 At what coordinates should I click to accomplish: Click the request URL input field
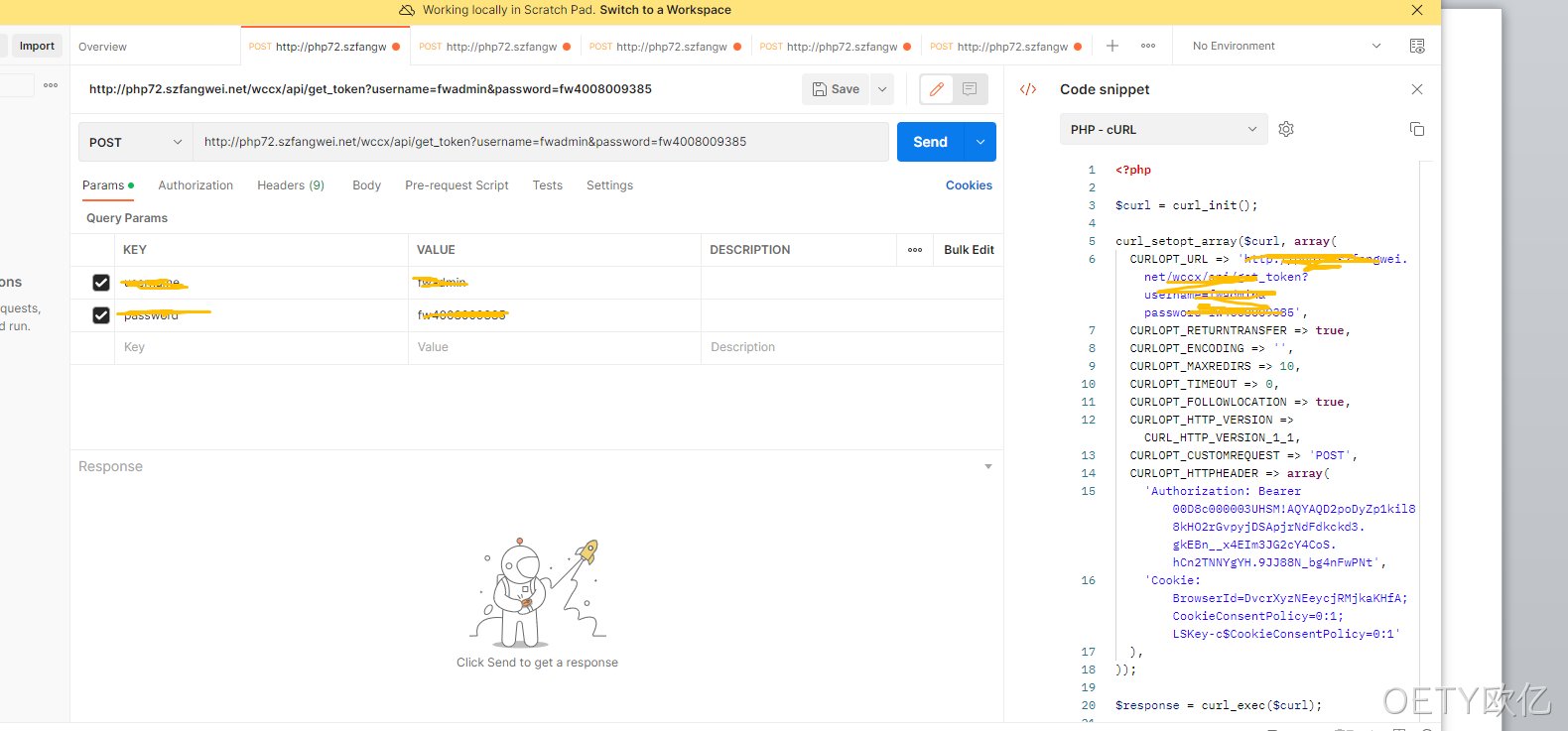(541, 142)
